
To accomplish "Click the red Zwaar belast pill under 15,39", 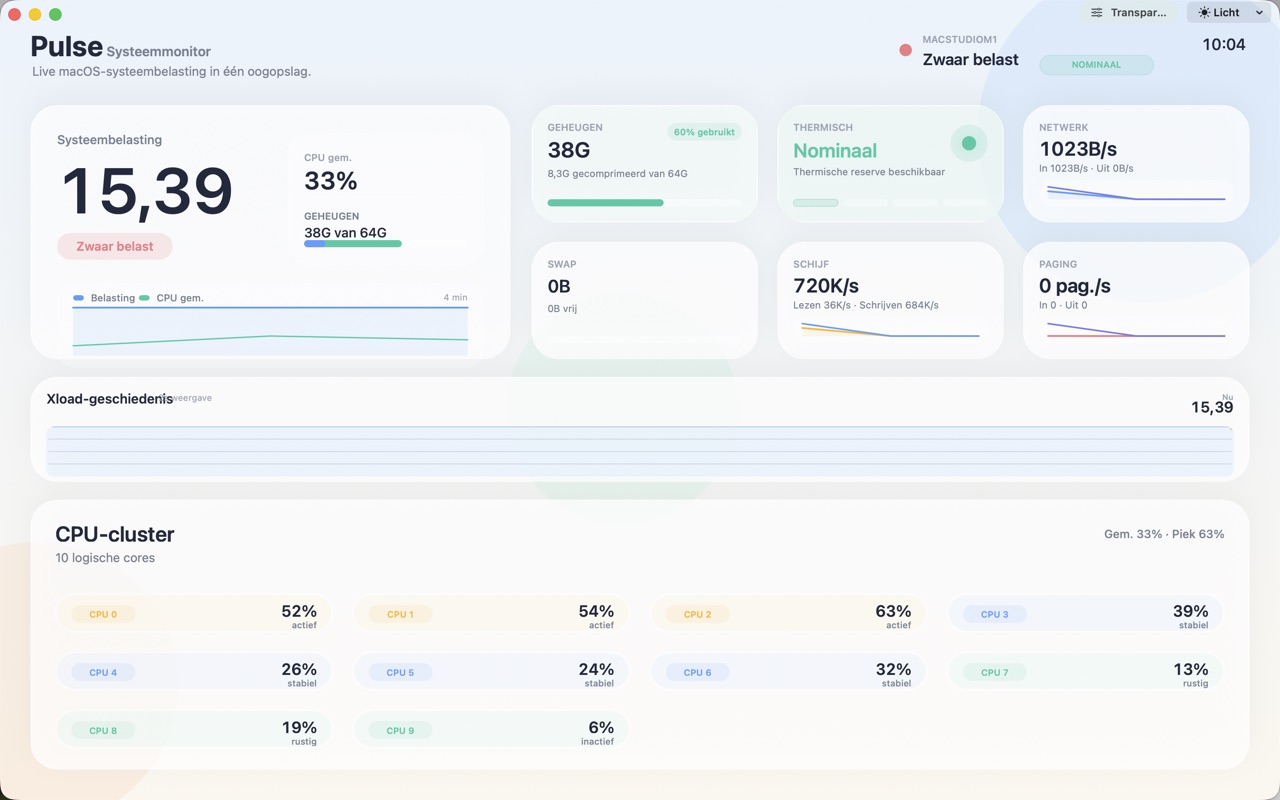I will pos(114,246).
